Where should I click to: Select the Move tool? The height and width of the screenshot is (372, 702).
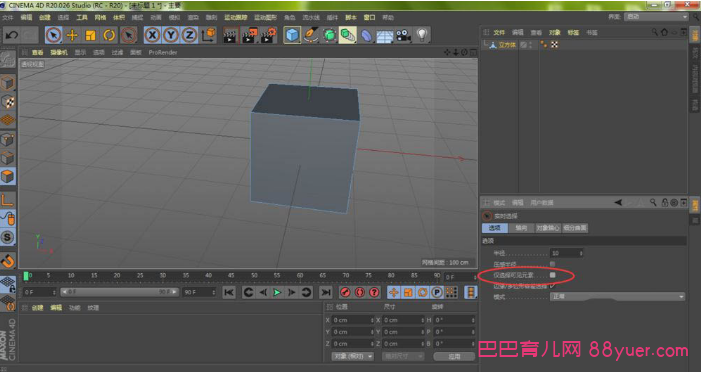pyautogui.click(x=72, y=35)
